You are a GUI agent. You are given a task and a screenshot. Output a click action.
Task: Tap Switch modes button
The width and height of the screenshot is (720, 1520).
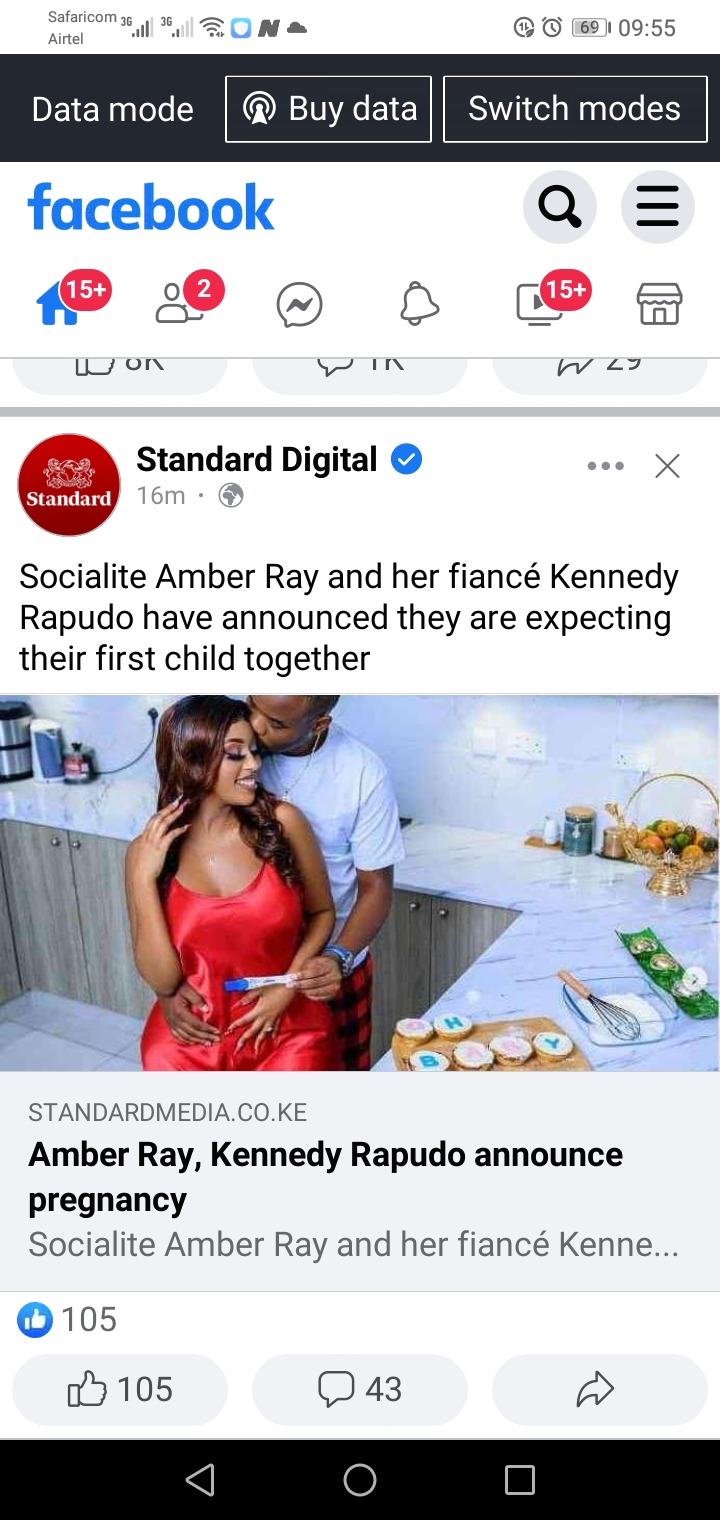pos(575,109)
